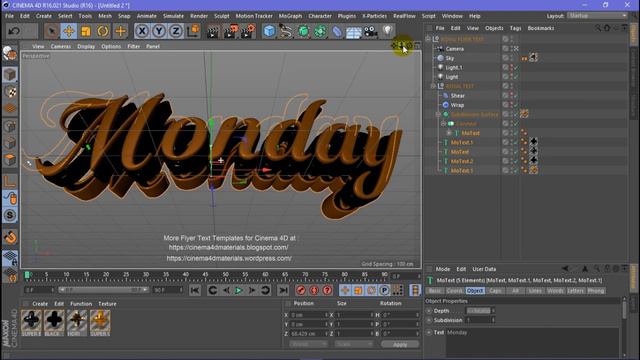The width and height of the screenshot is (640, 360).
Task: Go to end of animation
Action: [x=283, y=291]
